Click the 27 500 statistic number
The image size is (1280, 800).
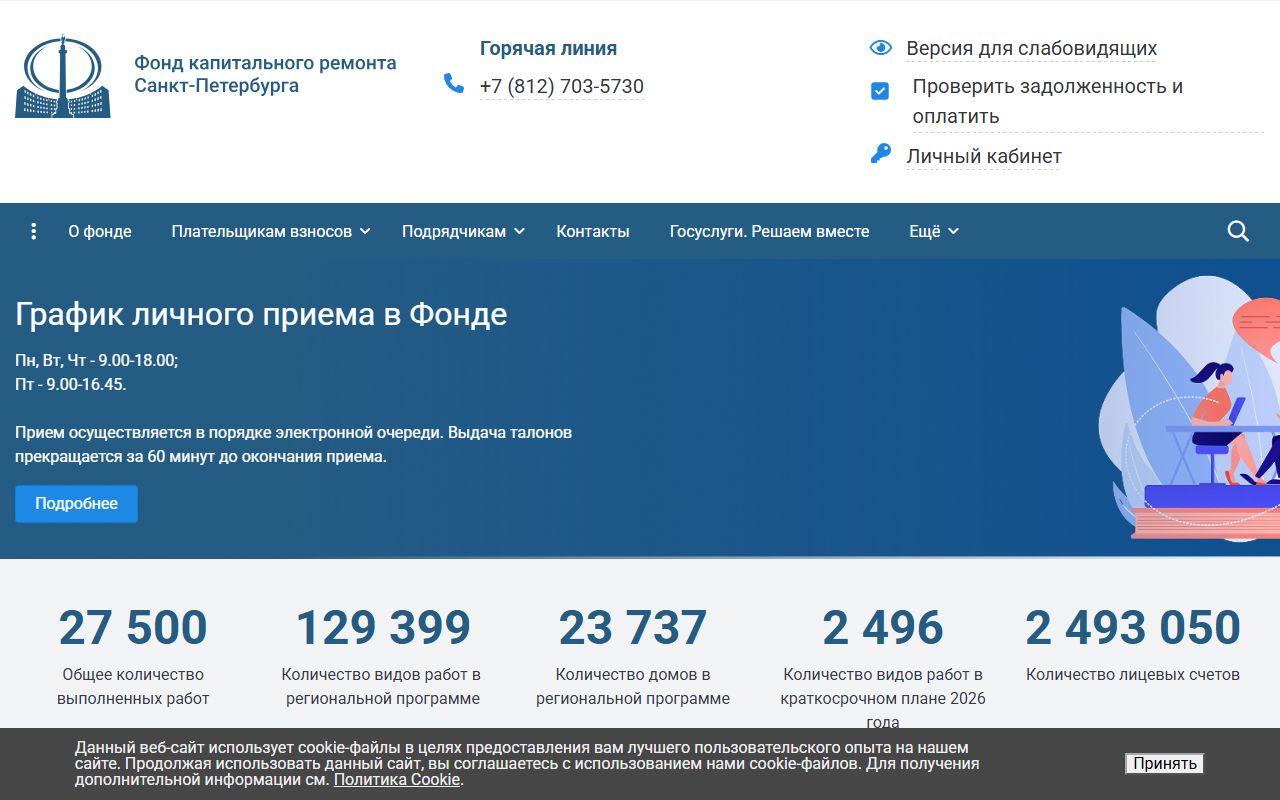tap(133, 628)
